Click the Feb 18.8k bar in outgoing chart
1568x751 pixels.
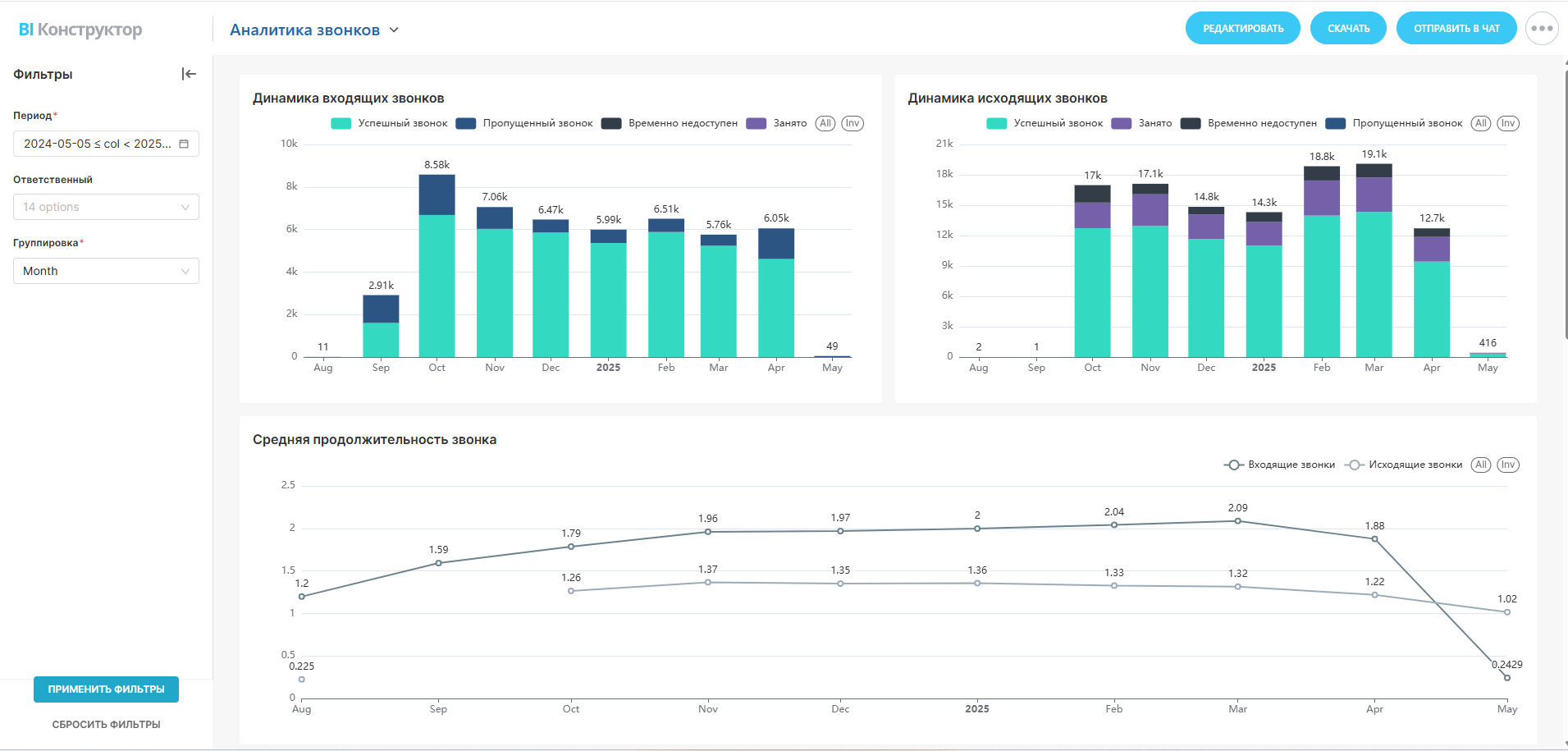coord(1322,262)
